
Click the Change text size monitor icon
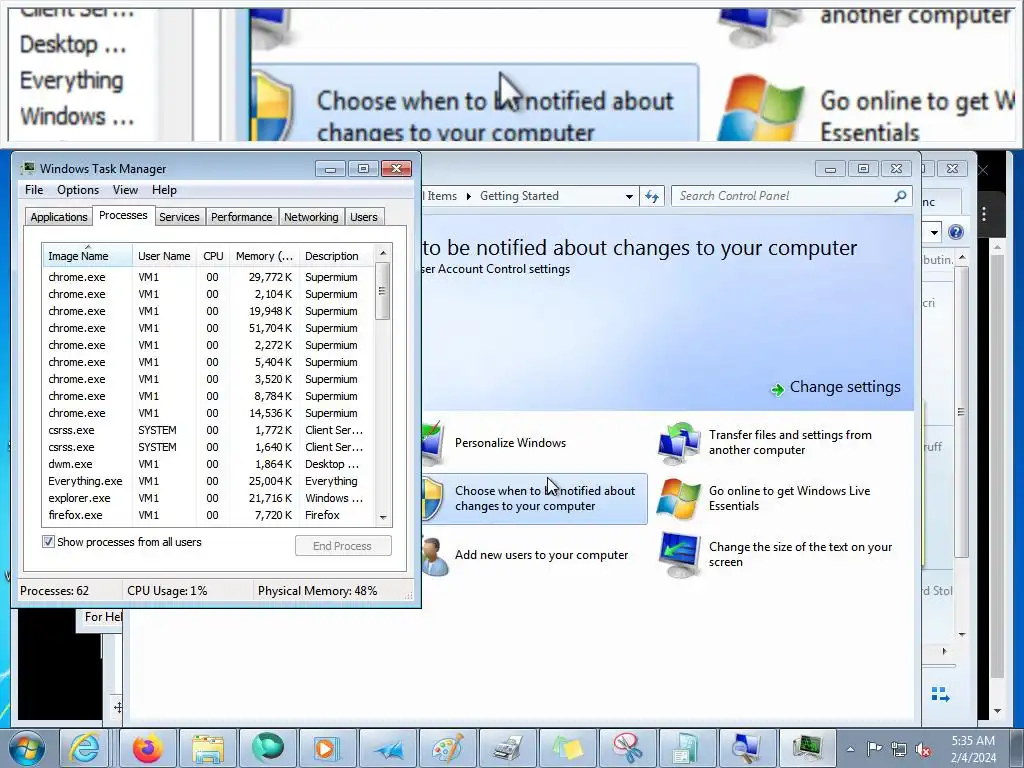tap(680, 555)
